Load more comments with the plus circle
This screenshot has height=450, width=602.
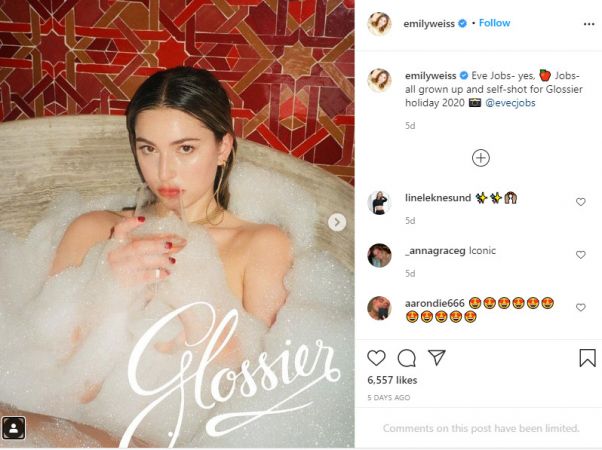tap(481, 158)
